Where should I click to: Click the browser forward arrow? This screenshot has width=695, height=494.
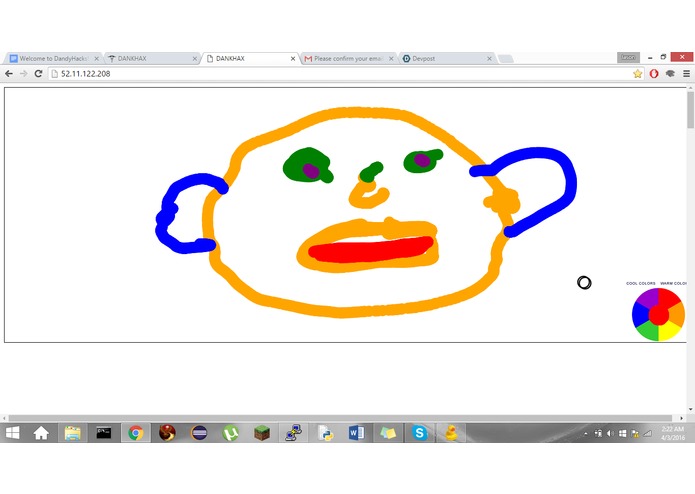[23, 74]
